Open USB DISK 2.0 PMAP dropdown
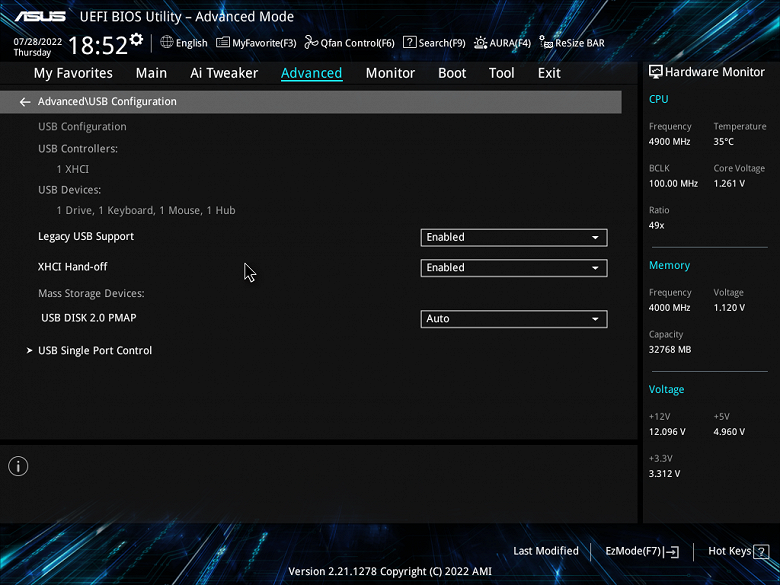This screenshot has width=780, height=585. point(514,319)
